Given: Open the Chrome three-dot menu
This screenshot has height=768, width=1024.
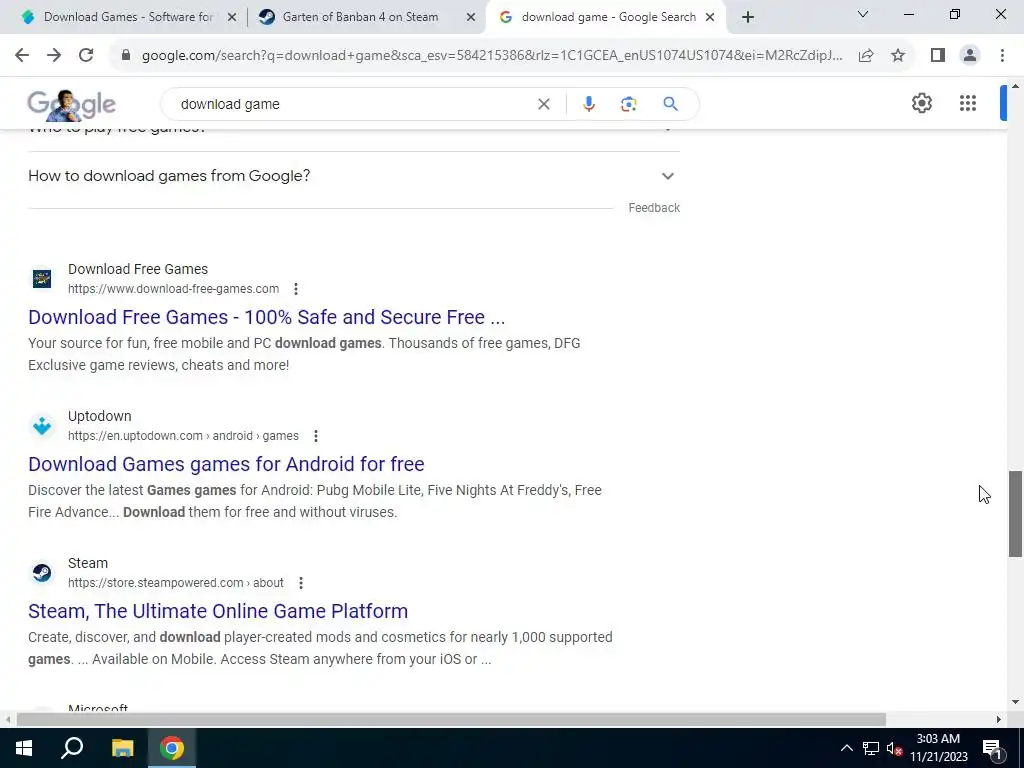Looking at the screenshot, I should click(x=1002, y=56).
